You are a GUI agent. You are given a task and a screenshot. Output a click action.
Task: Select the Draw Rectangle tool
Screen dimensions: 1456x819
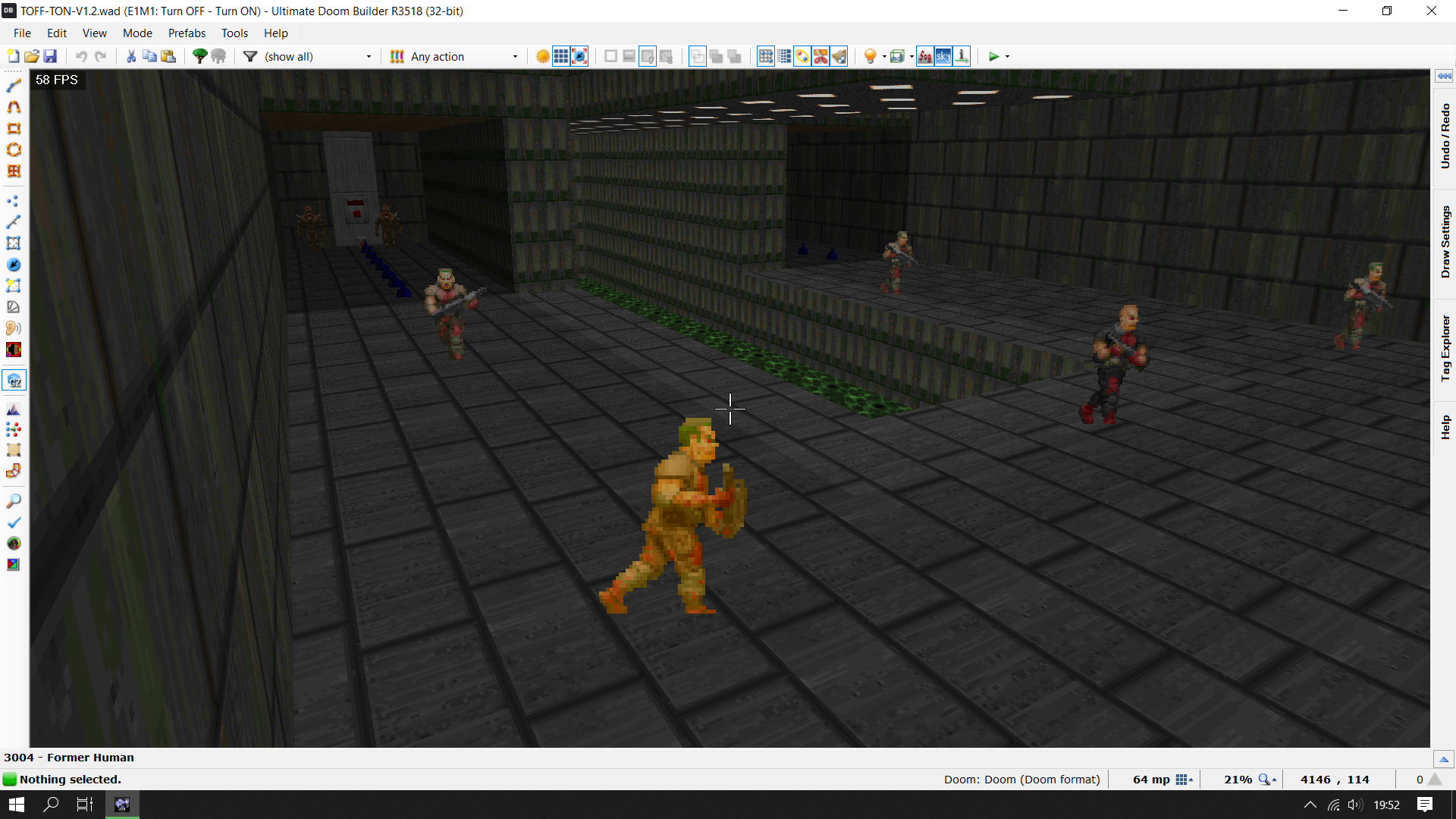pos(14,128)
